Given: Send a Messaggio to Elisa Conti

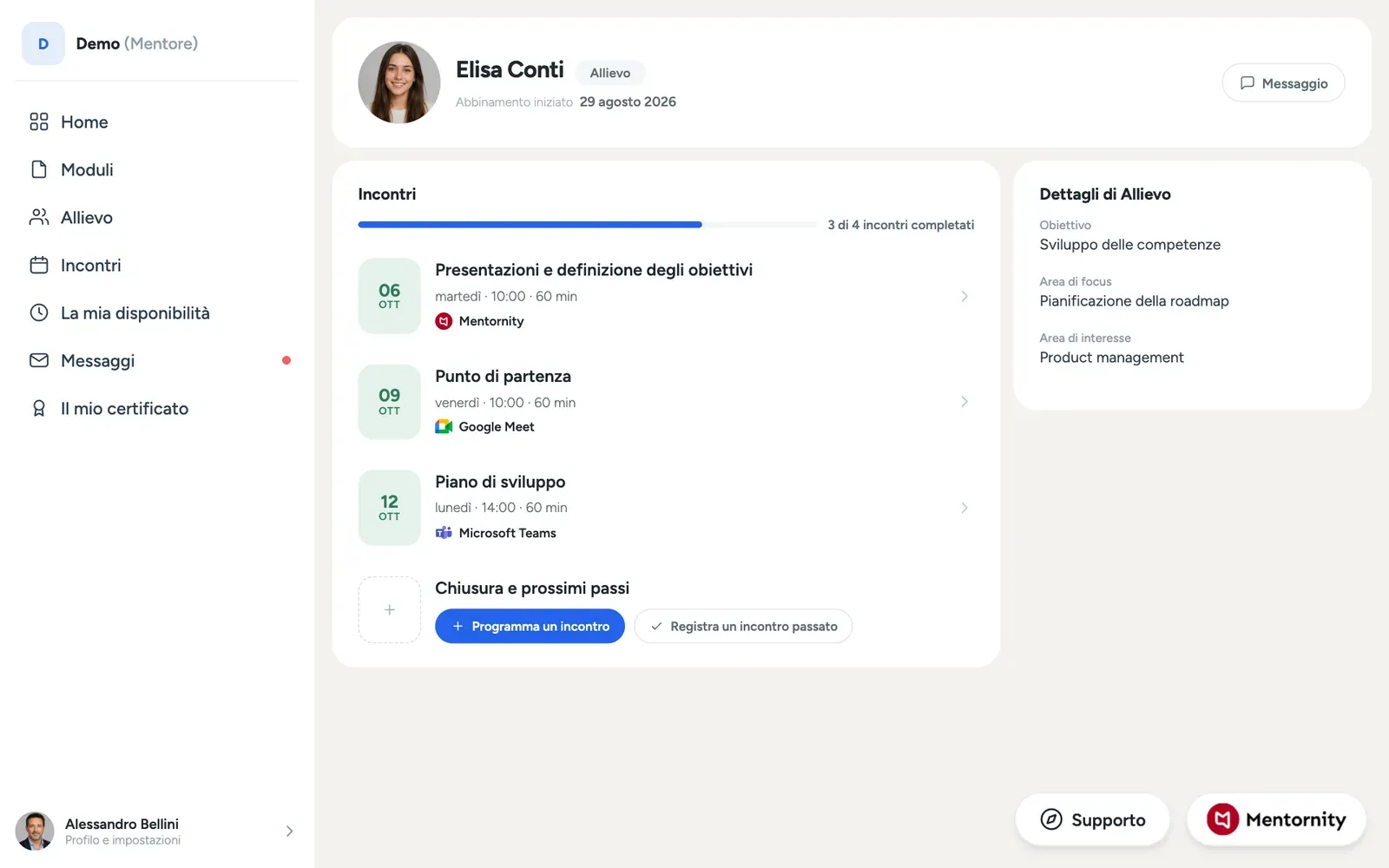Looking at the screenshot, I should (x=1283, y=82).
